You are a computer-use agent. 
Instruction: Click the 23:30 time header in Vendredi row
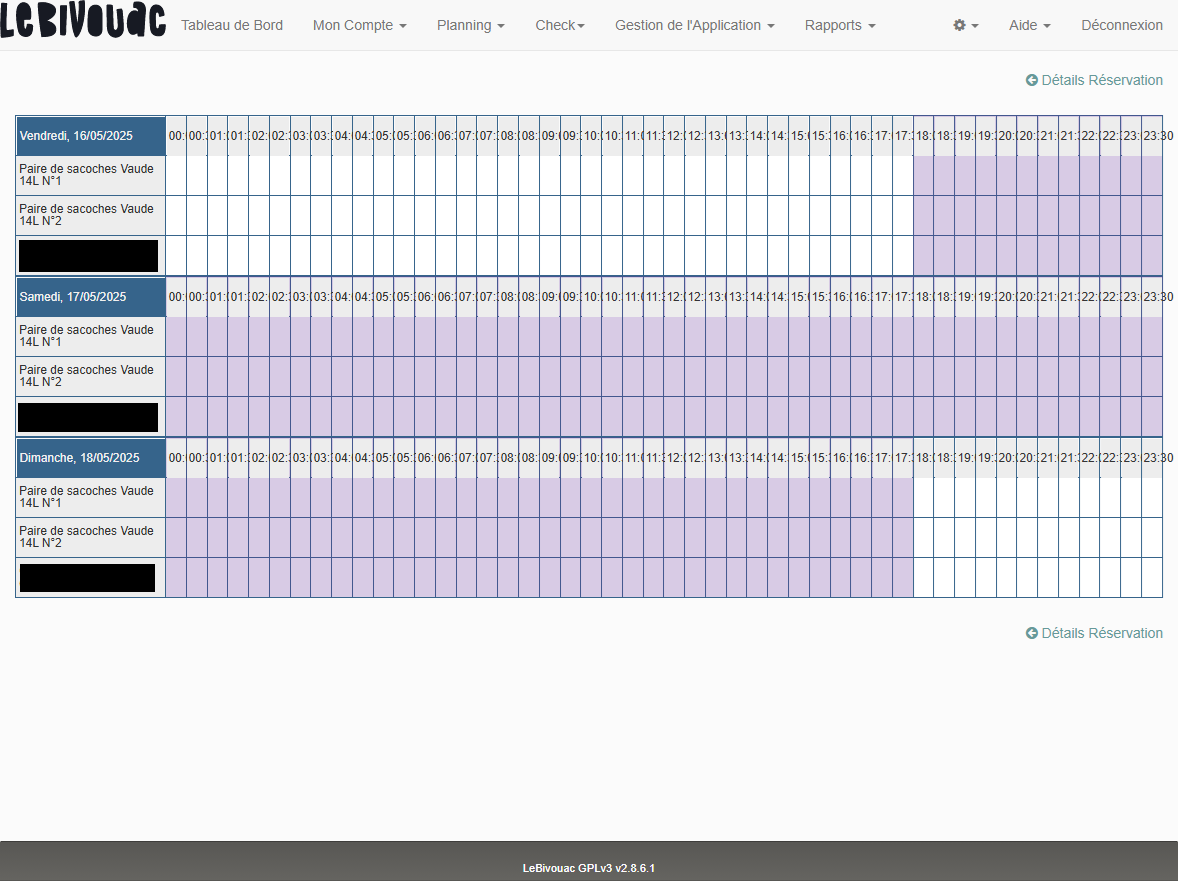[1152, 136]
